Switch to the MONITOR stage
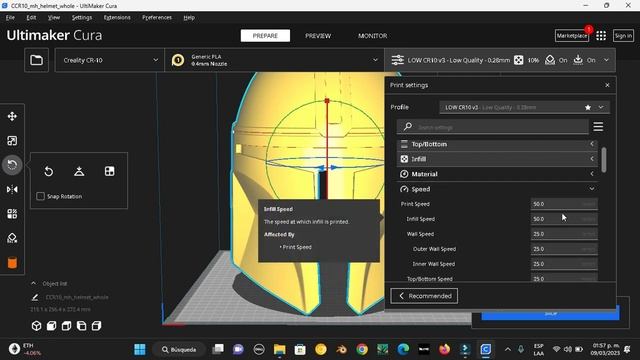The height and width of the screenshot is (360, 640). (x=373, y=36)
